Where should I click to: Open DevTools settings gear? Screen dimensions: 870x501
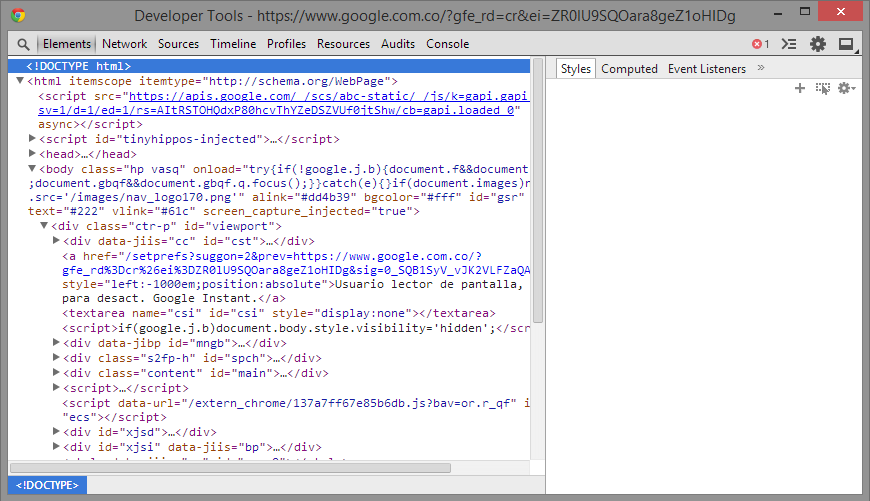pos(818,44)
